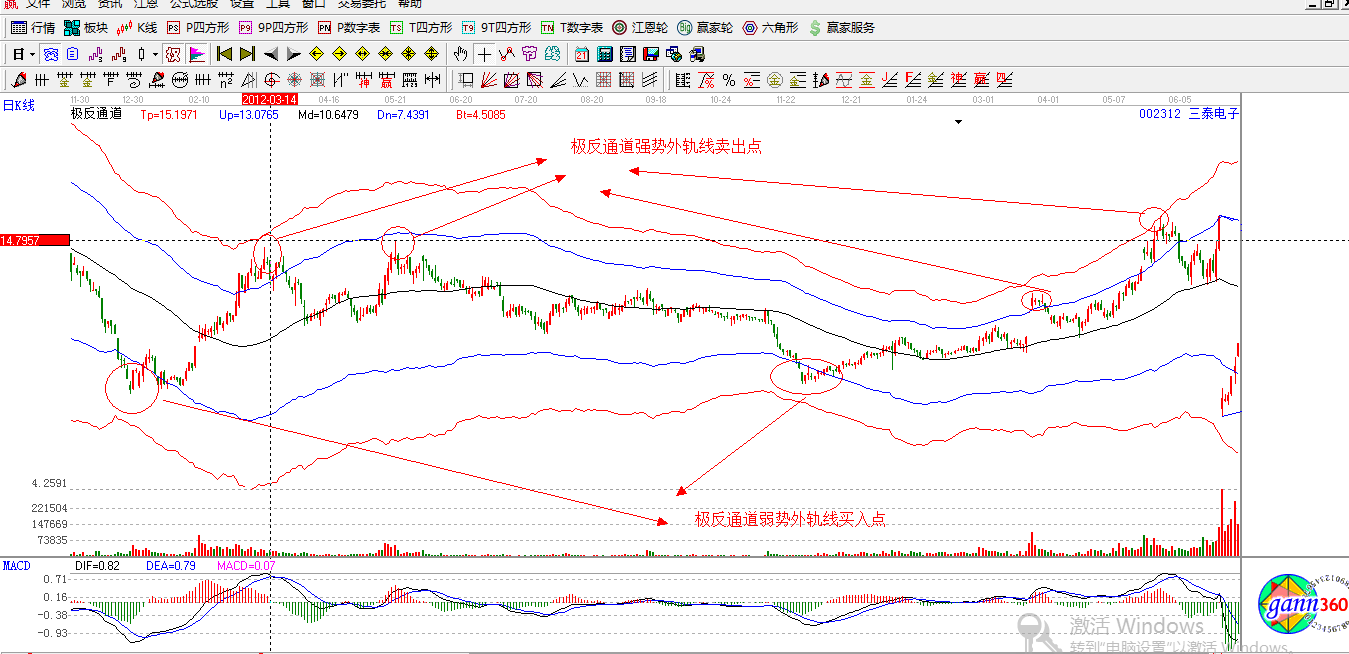Open the 行情 market quotes view
1349x654 pixels.
pyautogui.click(x=33, y=28)
